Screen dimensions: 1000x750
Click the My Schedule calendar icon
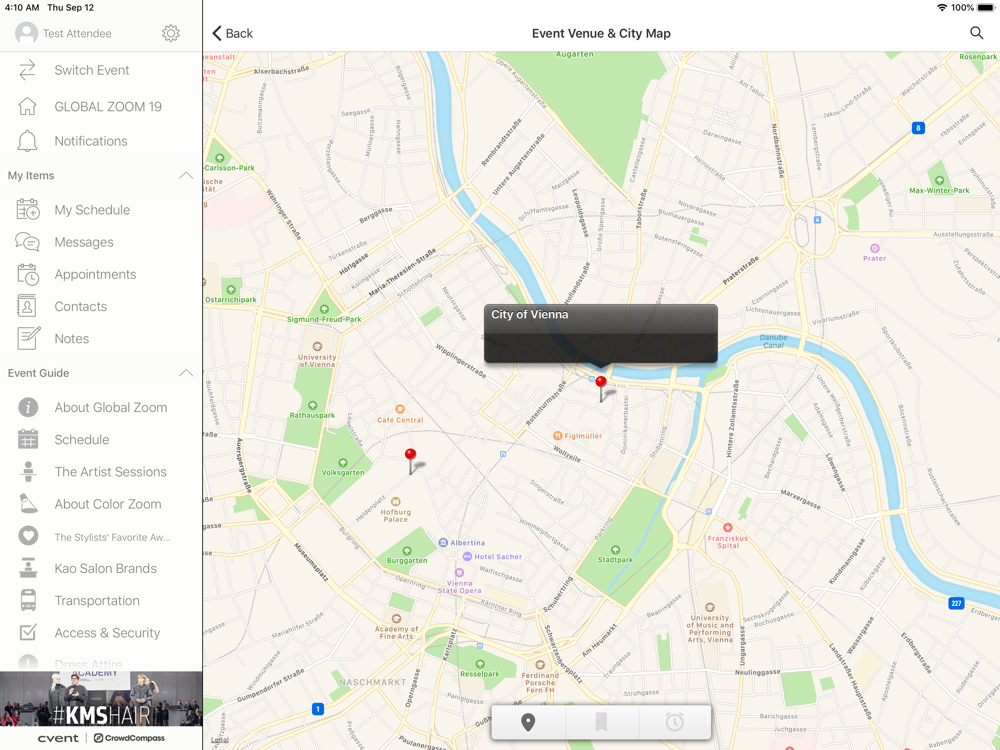click(28, 210)
